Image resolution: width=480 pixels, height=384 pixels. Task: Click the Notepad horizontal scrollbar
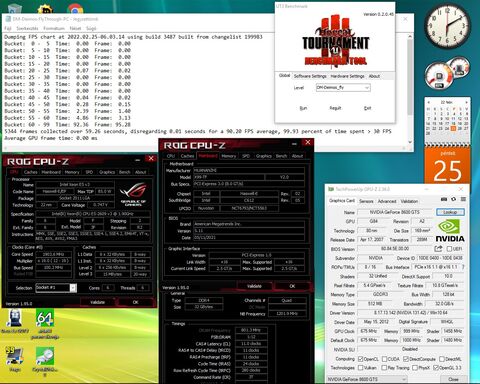click(x=204, y=148)
